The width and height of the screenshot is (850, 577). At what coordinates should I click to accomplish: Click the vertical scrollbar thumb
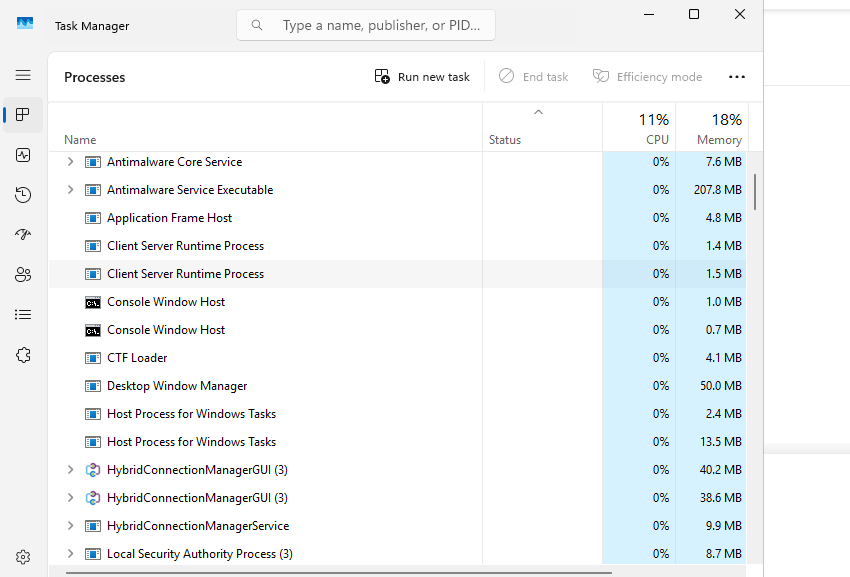pyautogui.click(x=755, y=192)
